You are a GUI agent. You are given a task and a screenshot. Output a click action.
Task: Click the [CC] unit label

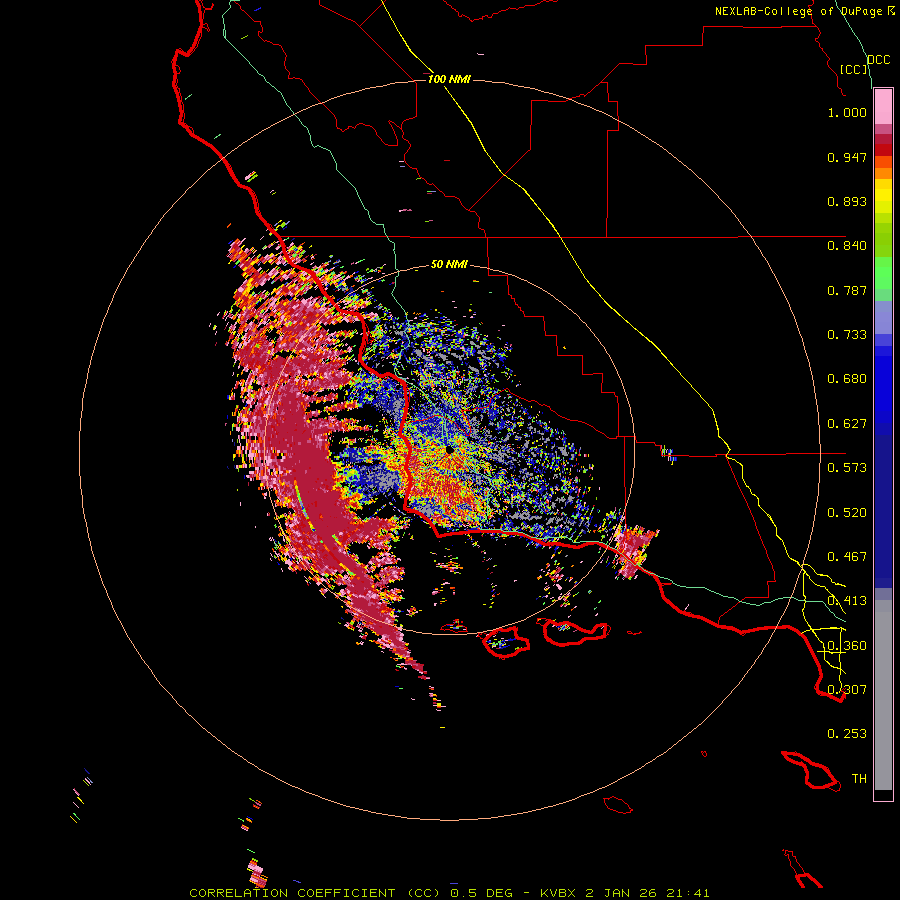(x=854, y=69)
